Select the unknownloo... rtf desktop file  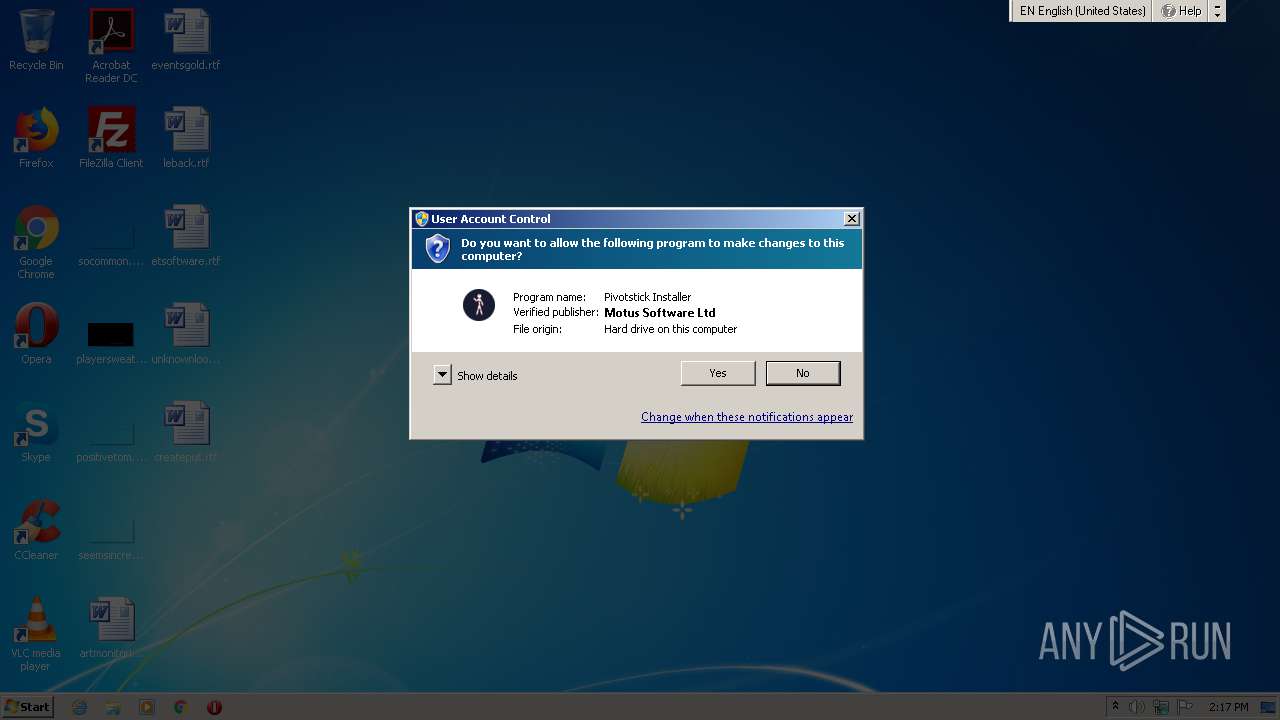[186, 334]
